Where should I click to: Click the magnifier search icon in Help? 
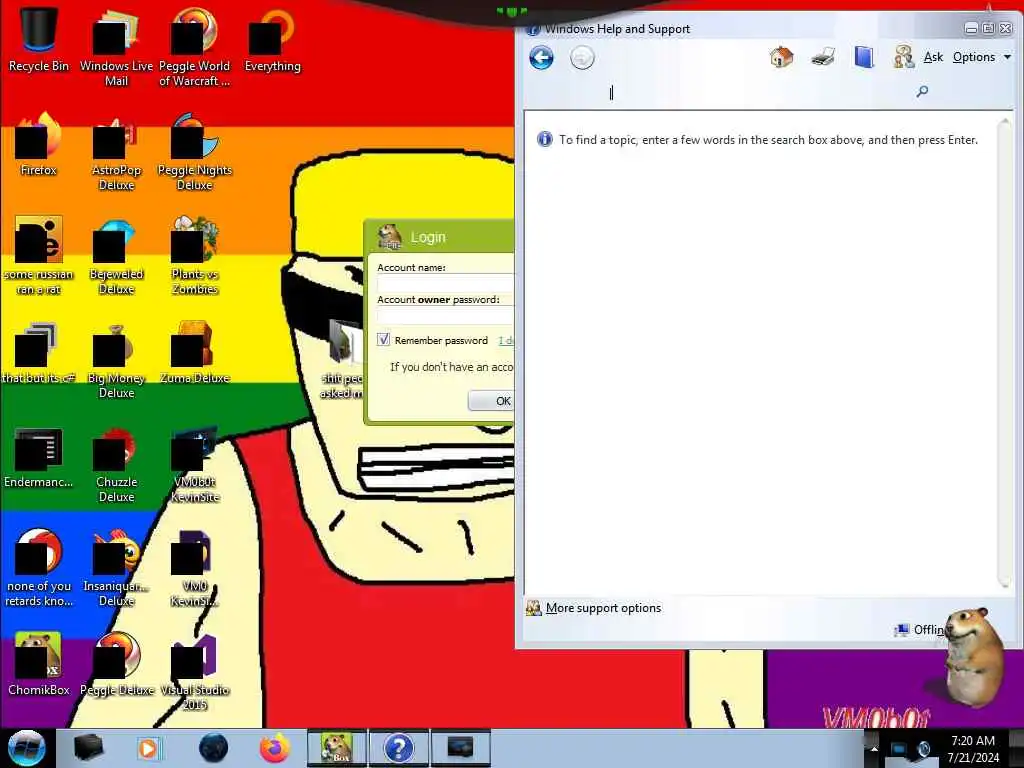[x=922, y=91]
